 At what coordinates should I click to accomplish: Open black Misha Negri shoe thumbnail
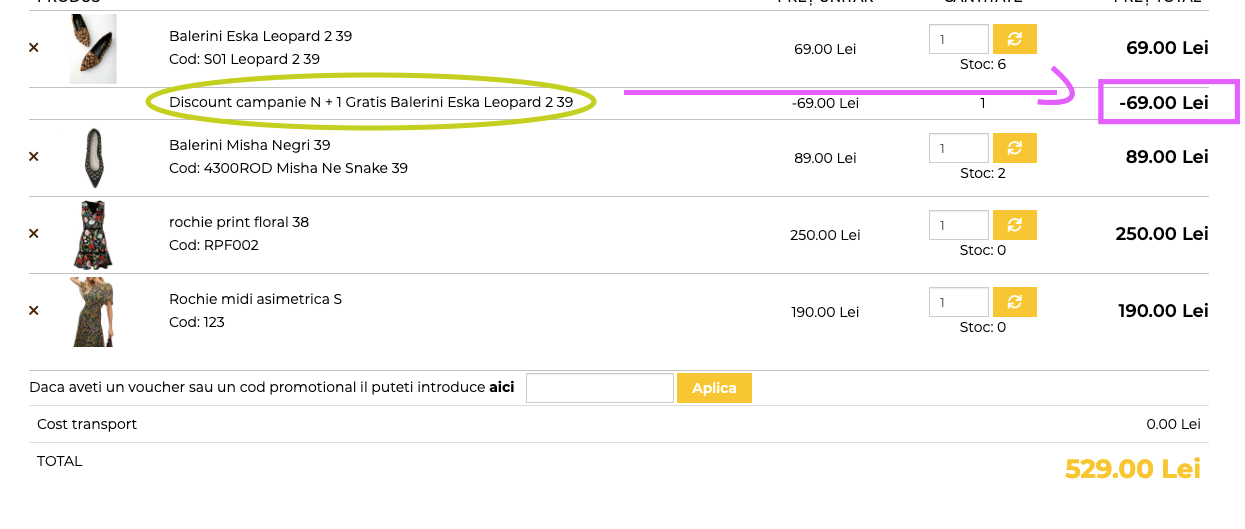tap(93, 158)
